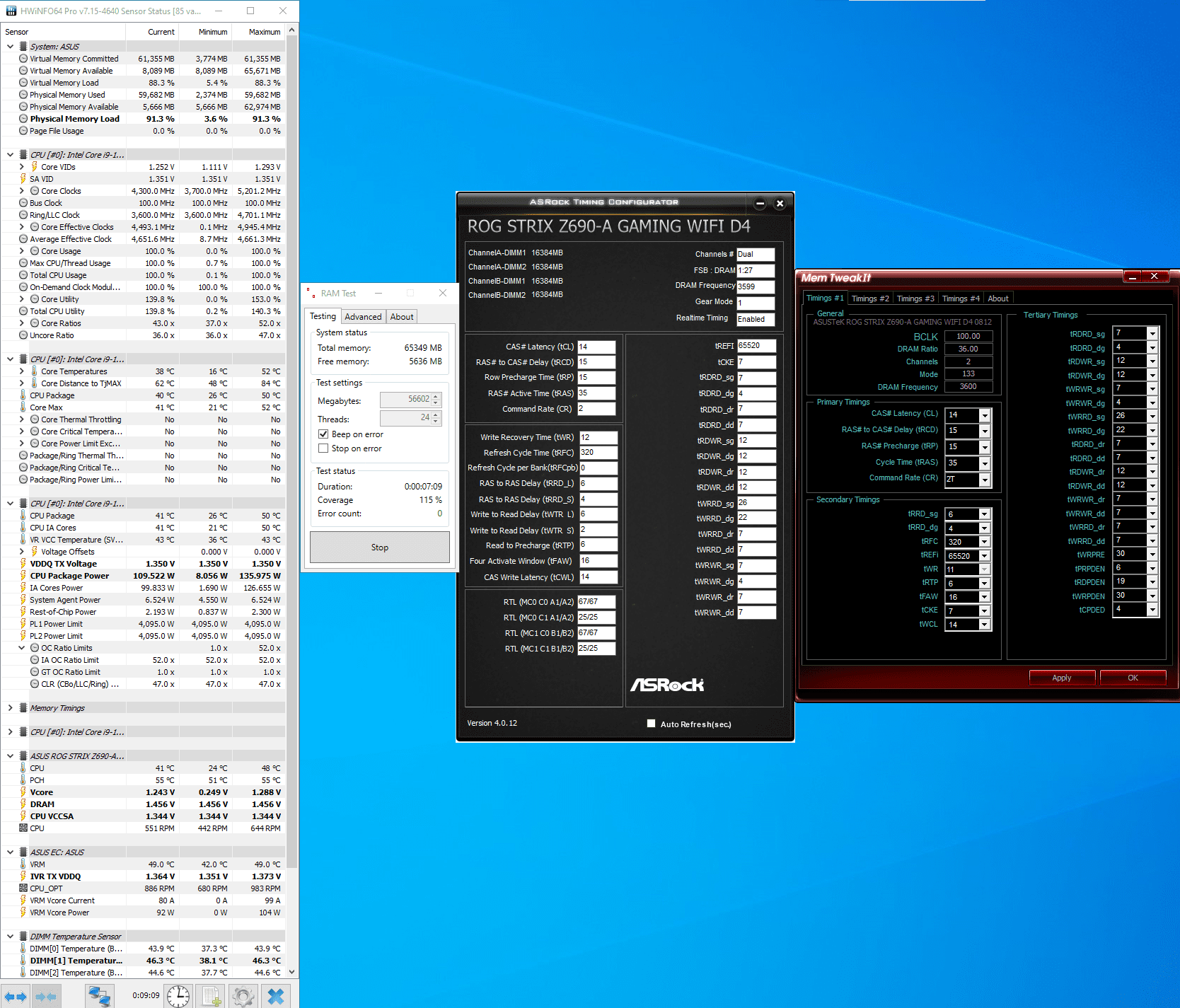Open the tRFC dropdown in Mem TweakIt
Screen dimensions: 1180x1008
[985, 542]
